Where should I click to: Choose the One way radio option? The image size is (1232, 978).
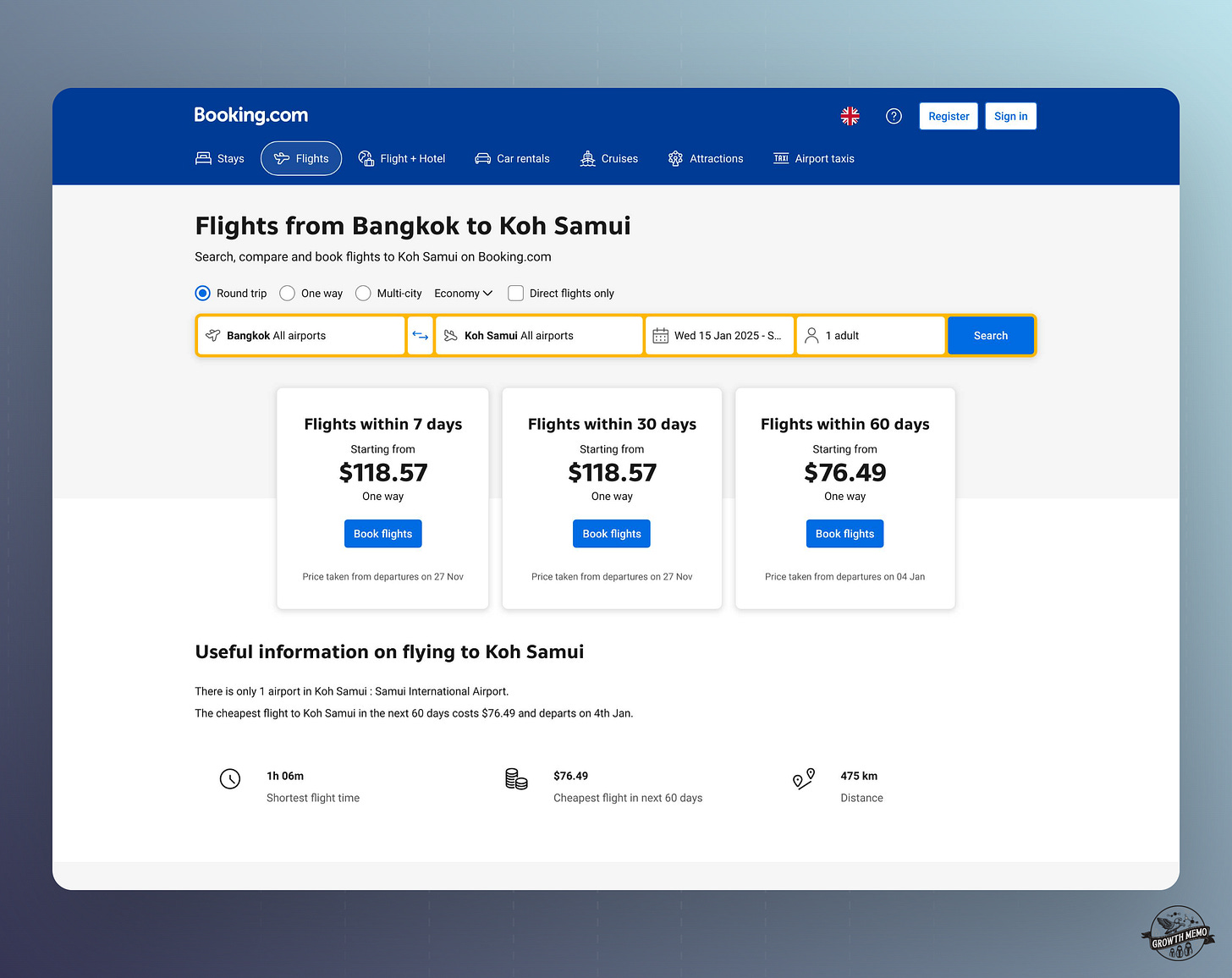click(x=287, y=293)
